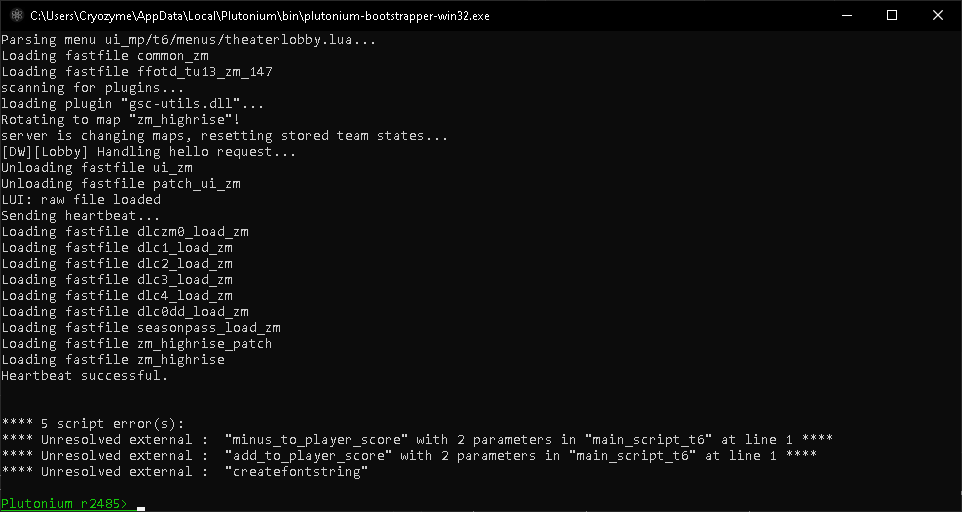Click the Rotating to map "zm_highrise" line
This screenshot has width=962, height=512.
click(120, 120)
